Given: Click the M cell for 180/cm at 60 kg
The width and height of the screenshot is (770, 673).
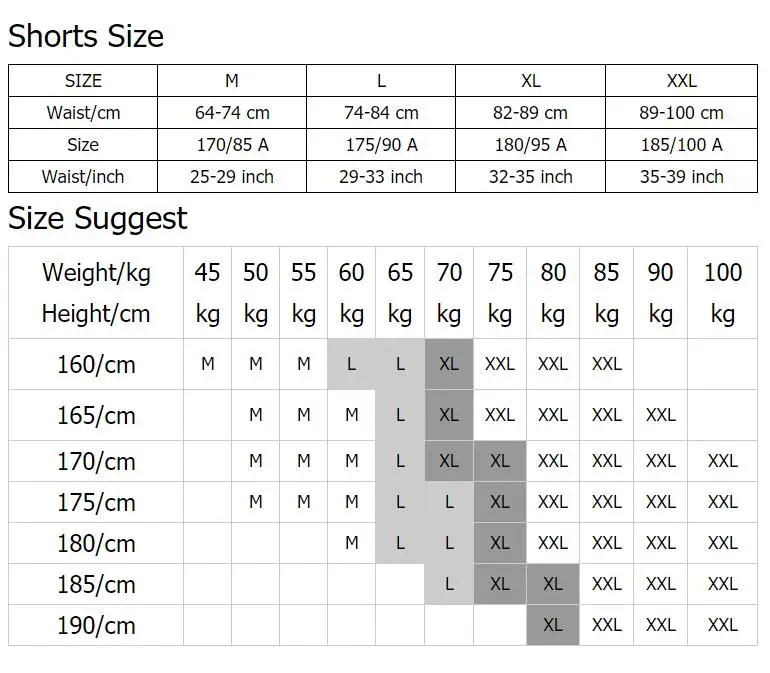Looking at the screenshot, I should pyautogui.click(x=352, y=543).
